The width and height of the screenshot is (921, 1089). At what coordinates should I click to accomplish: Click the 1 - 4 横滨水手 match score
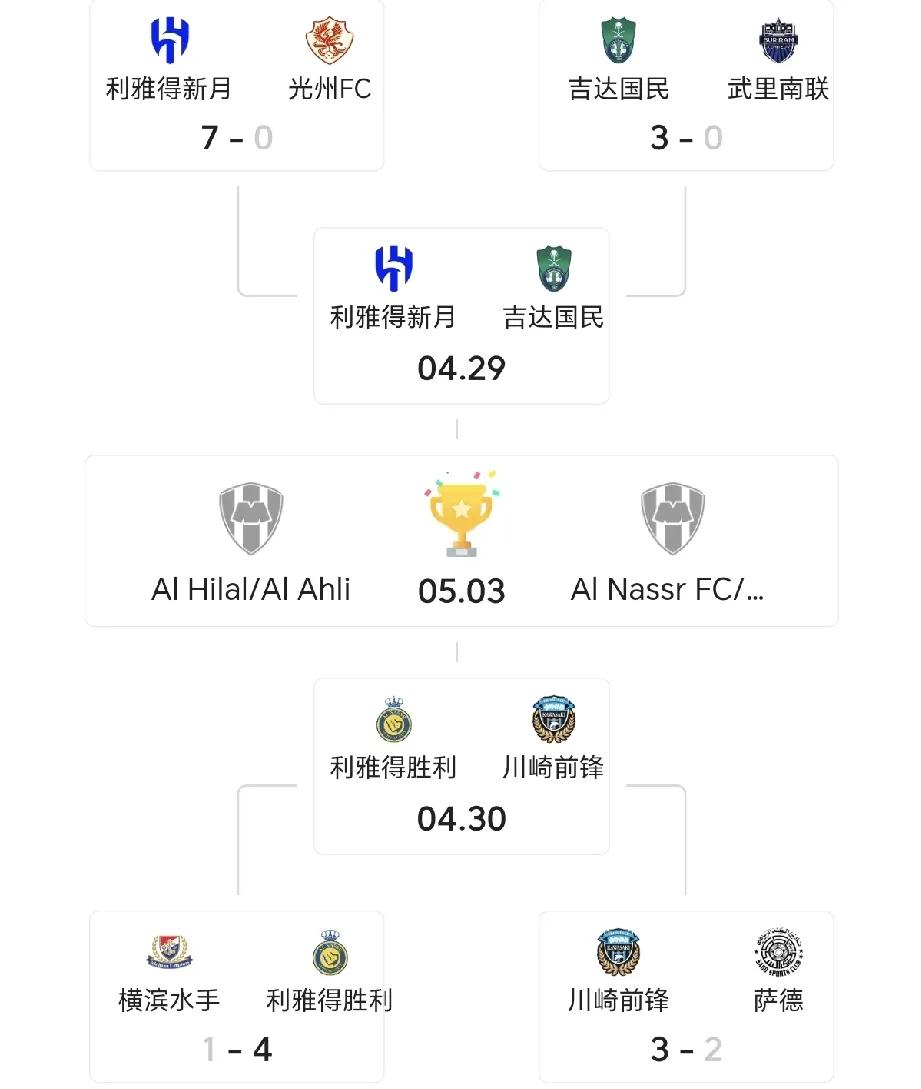(x=236, y=1049)
